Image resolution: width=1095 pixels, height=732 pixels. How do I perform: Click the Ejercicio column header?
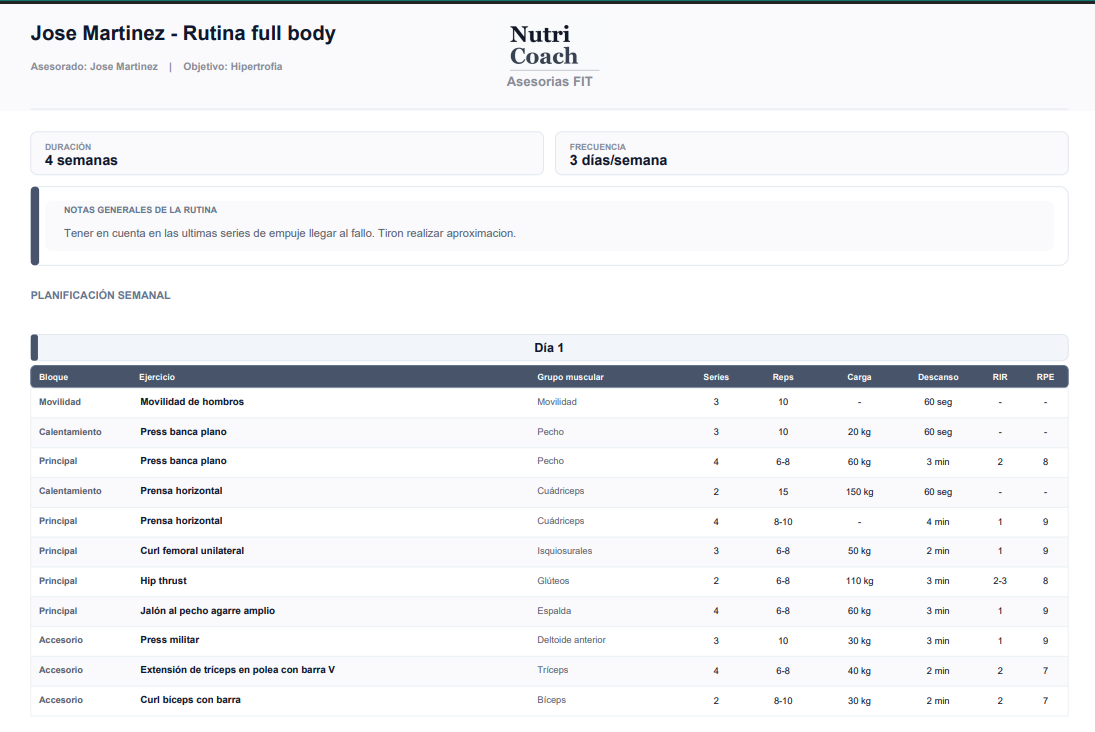[x=157, y=377]
